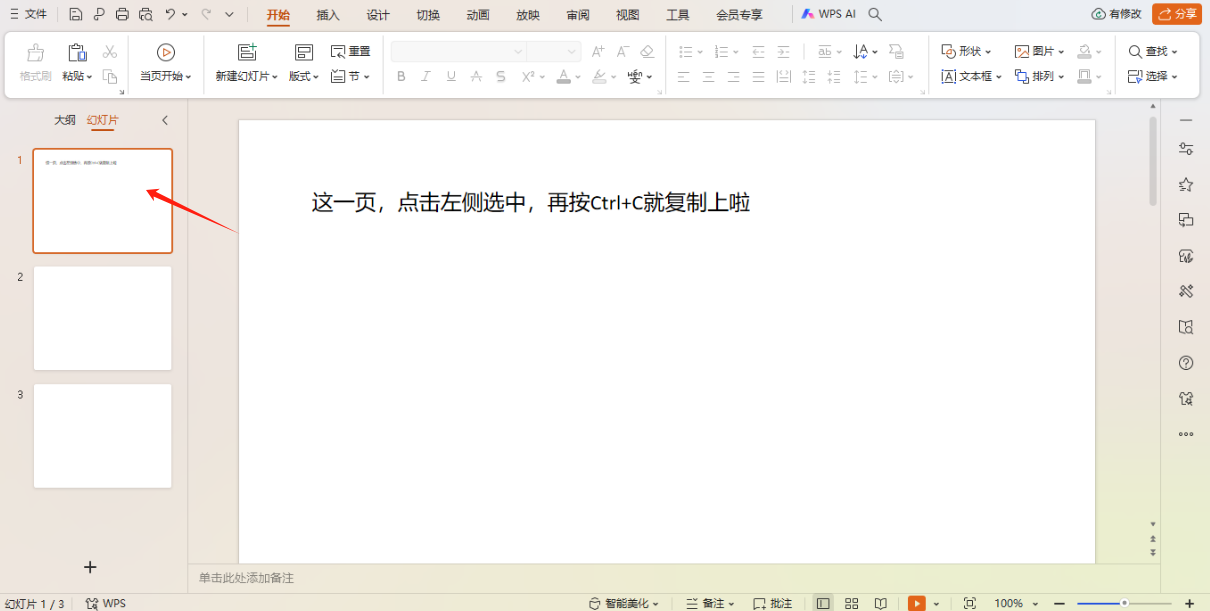Open the 查找 (Find) tool
1210x611 pixels.
click(x=1153, y=50)
